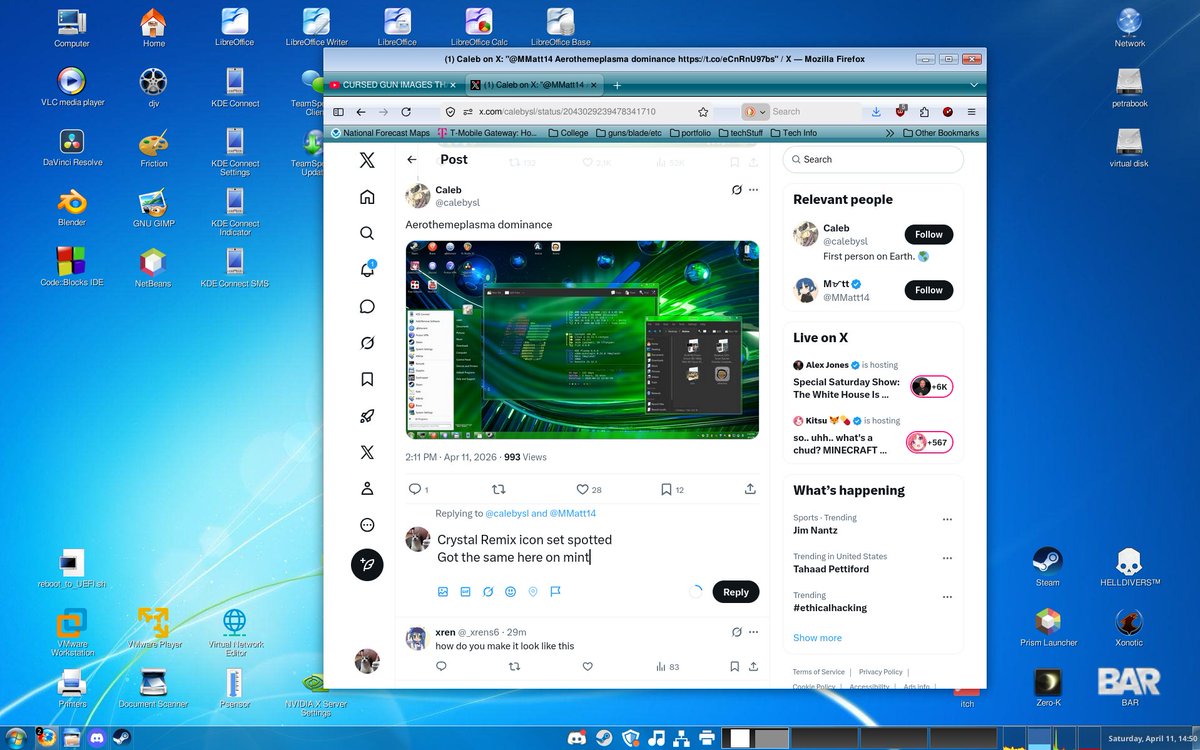1200x750 pixels.
Task: Submit the reply with Reply button
Action: point(736,592)
